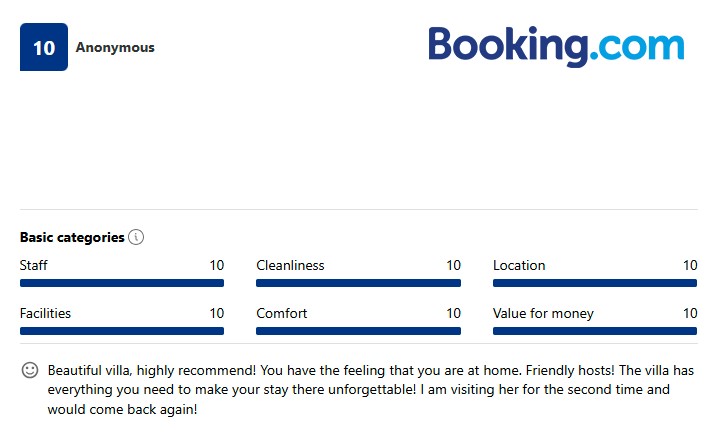The height and width of the screenshot is (434, 720).
Task: Click the smiley face review icon
Action: [x=30, y=370]
